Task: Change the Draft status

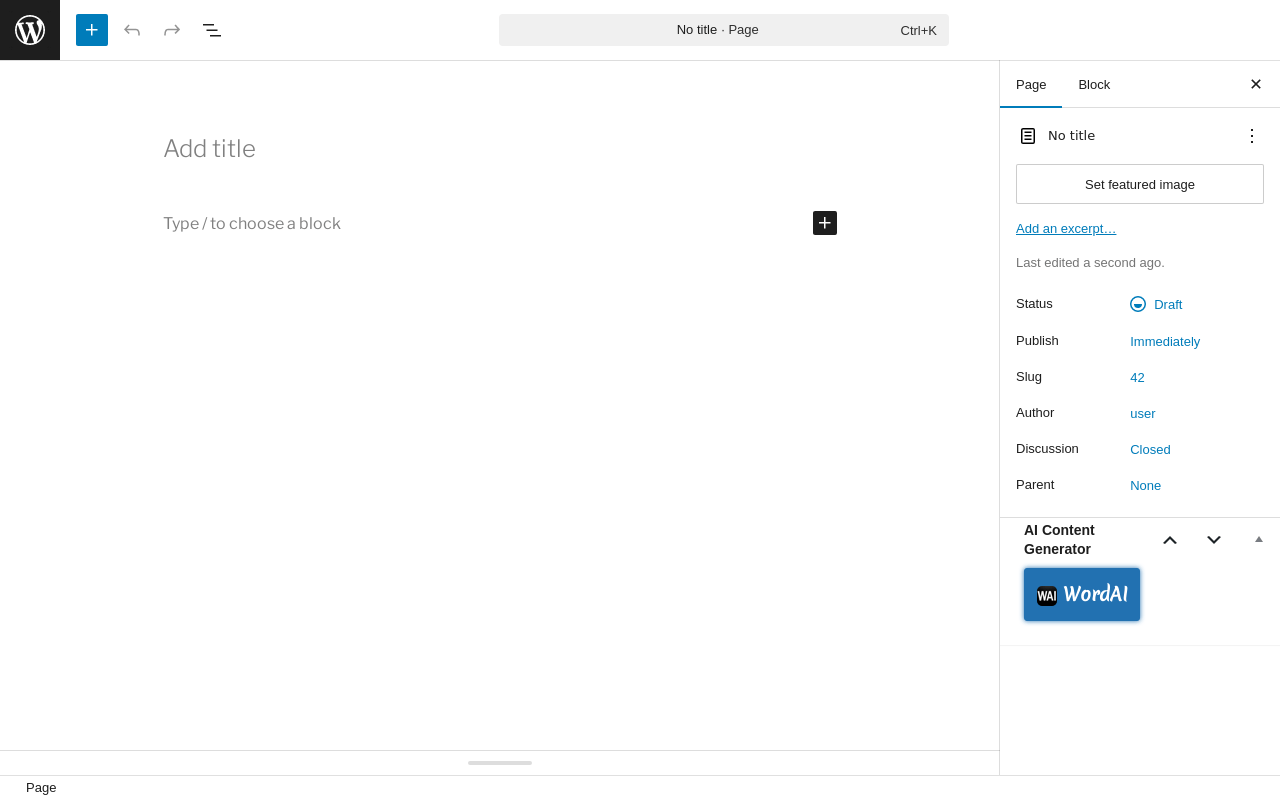Action: click(x=1156, y=304)
